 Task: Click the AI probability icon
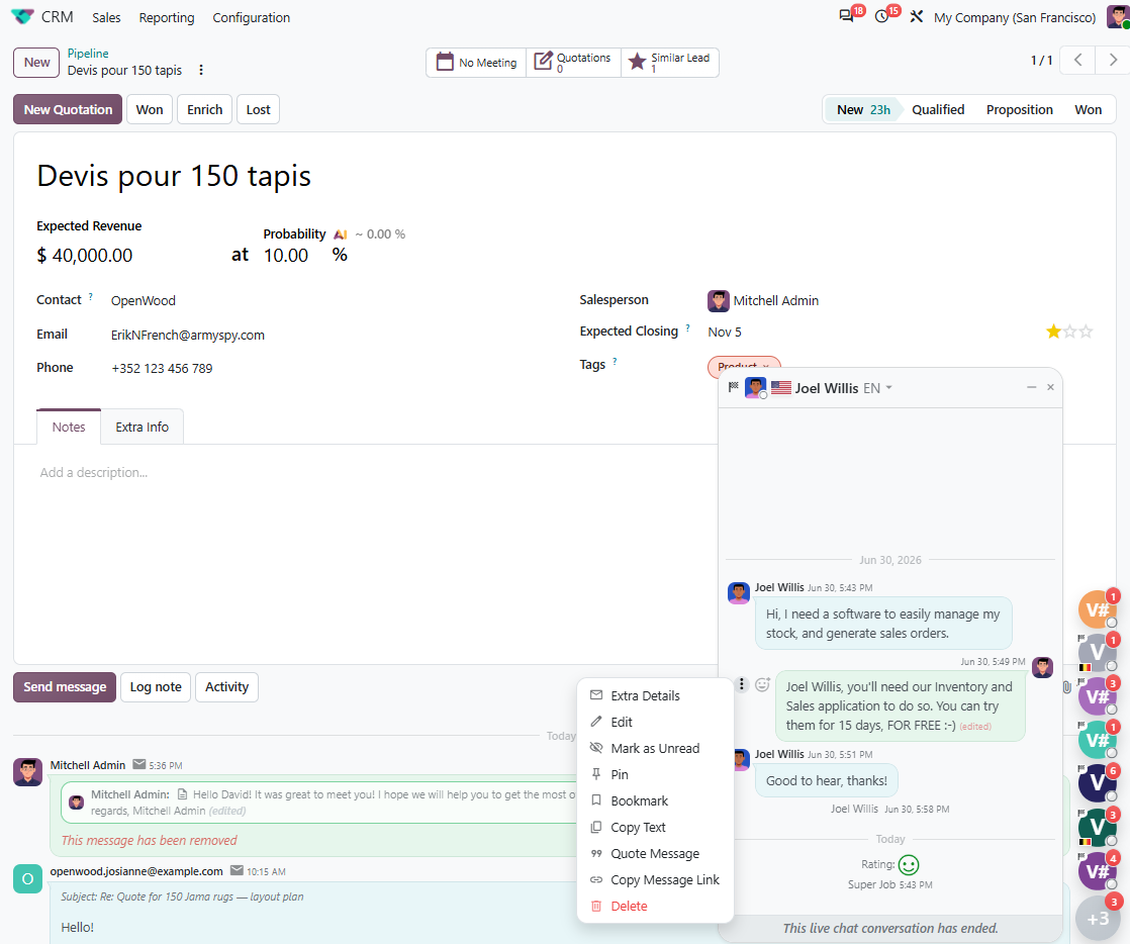340,234
